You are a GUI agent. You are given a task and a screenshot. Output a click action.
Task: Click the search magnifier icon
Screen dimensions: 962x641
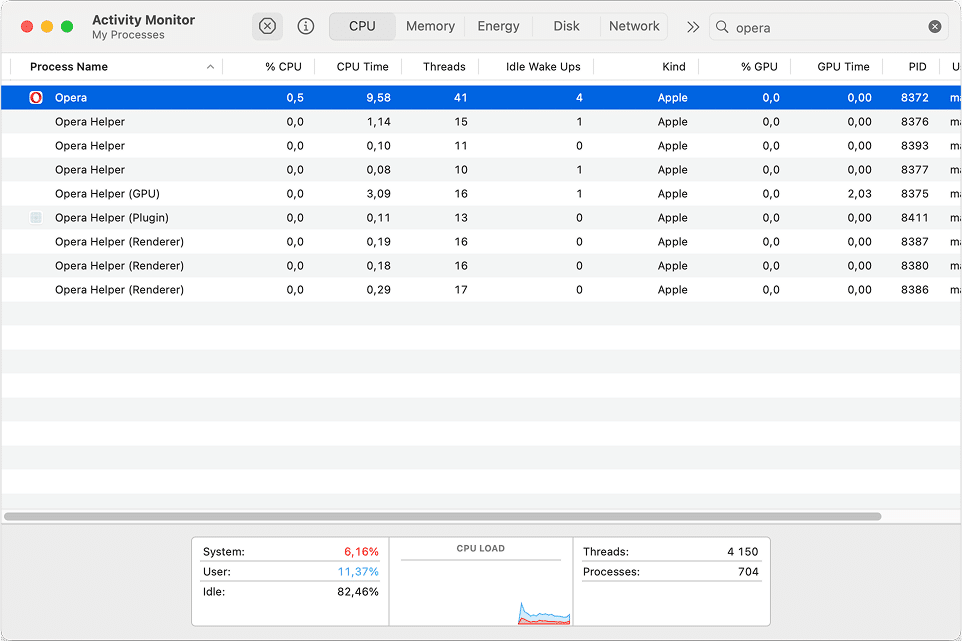coord(722,27)
